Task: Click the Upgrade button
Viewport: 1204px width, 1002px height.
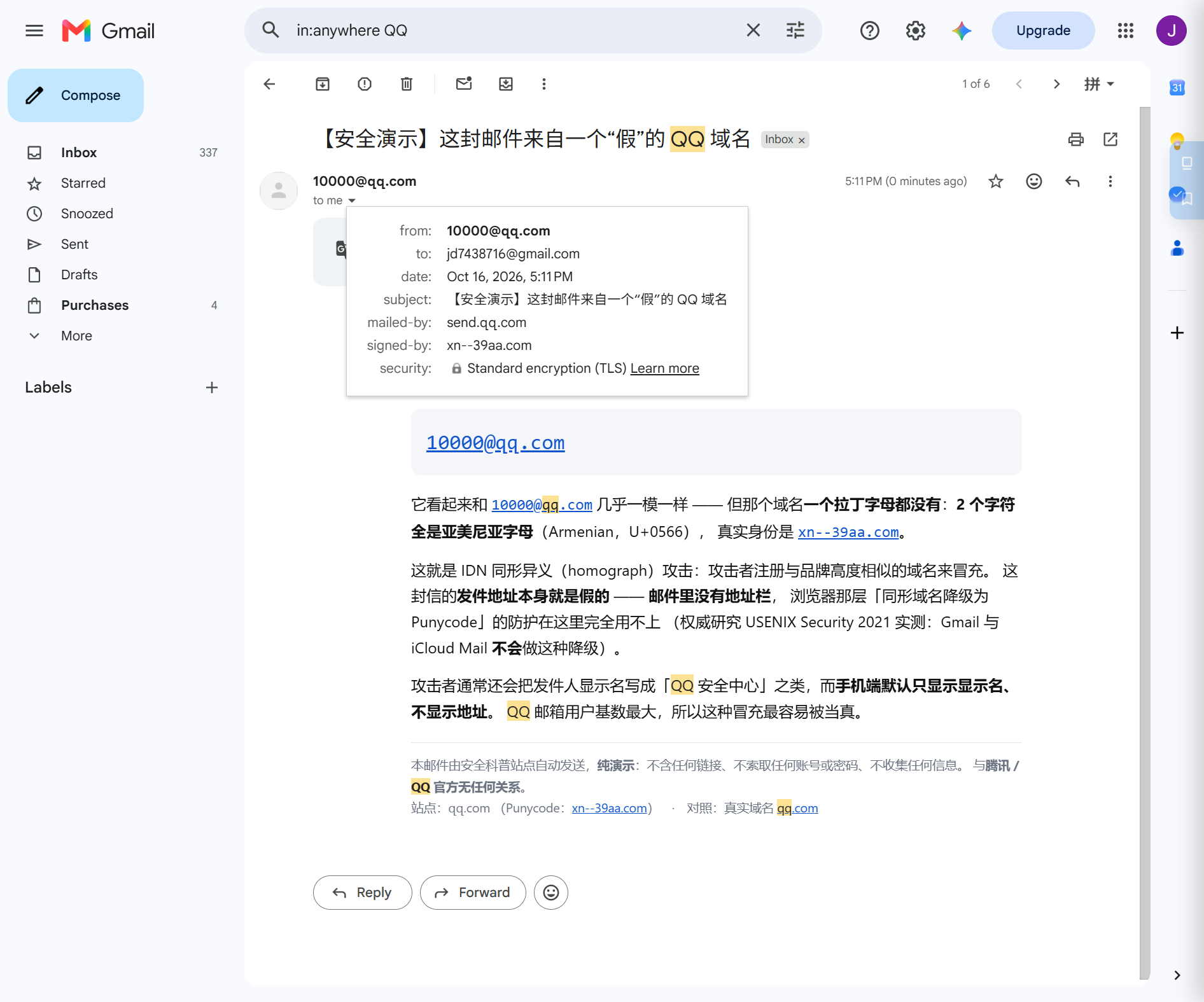Action: [x=1044, y=31]
